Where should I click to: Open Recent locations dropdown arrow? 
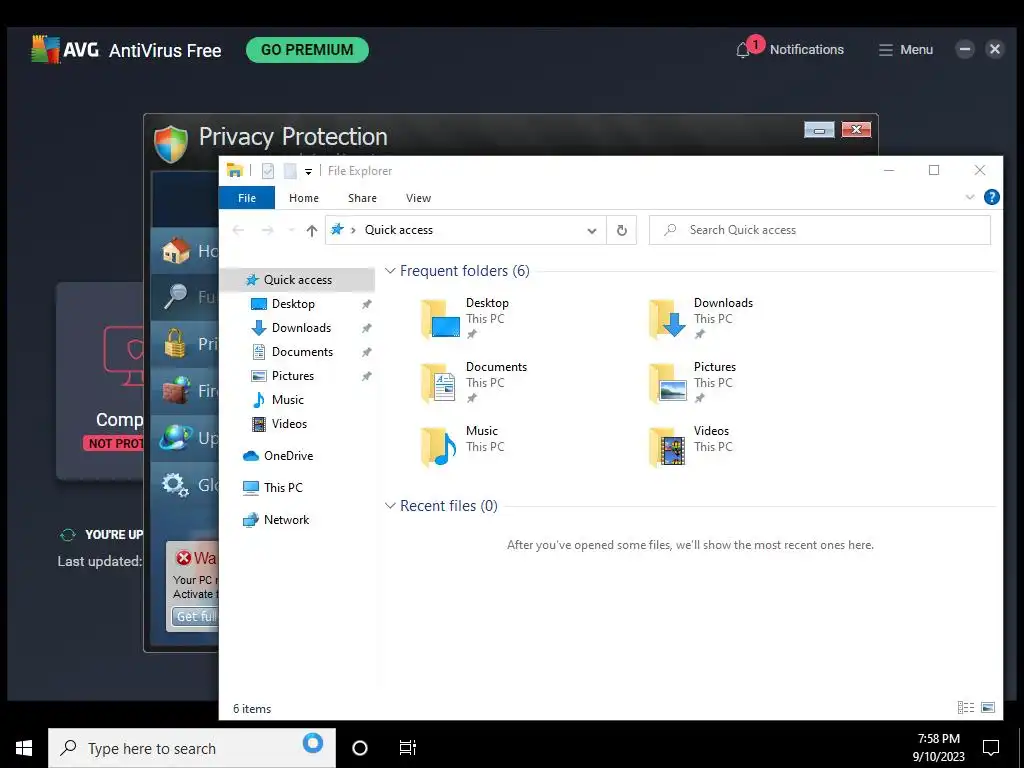291,231
